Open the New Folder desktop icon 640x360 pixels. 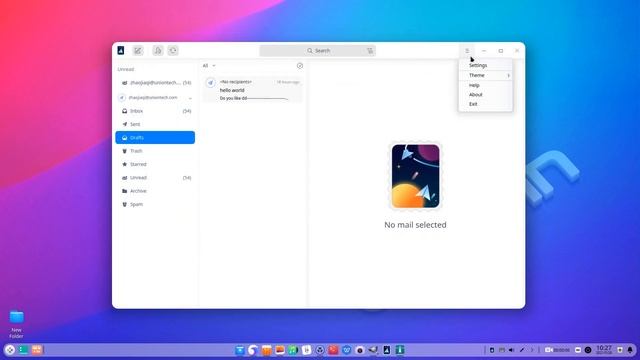click(16, 324)
